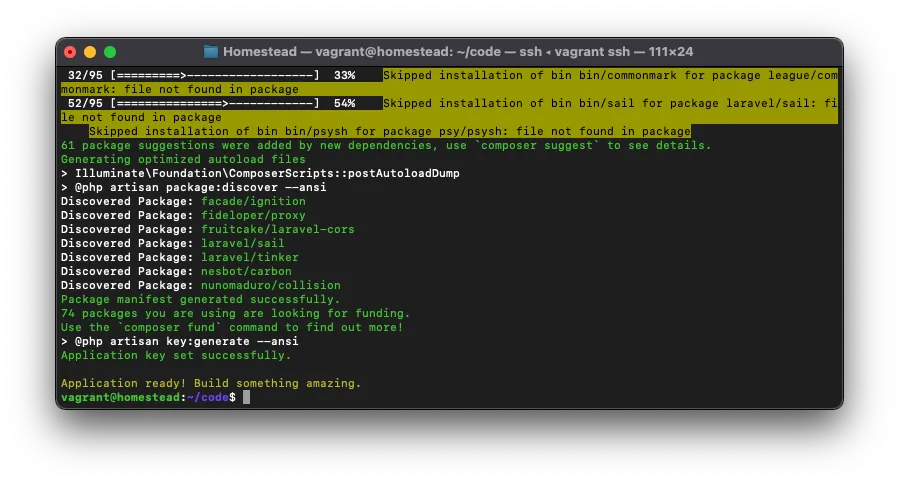Click the "Application ready!" message
The image size is (899, 483).
pyautogui.click(x=211, y=383)
